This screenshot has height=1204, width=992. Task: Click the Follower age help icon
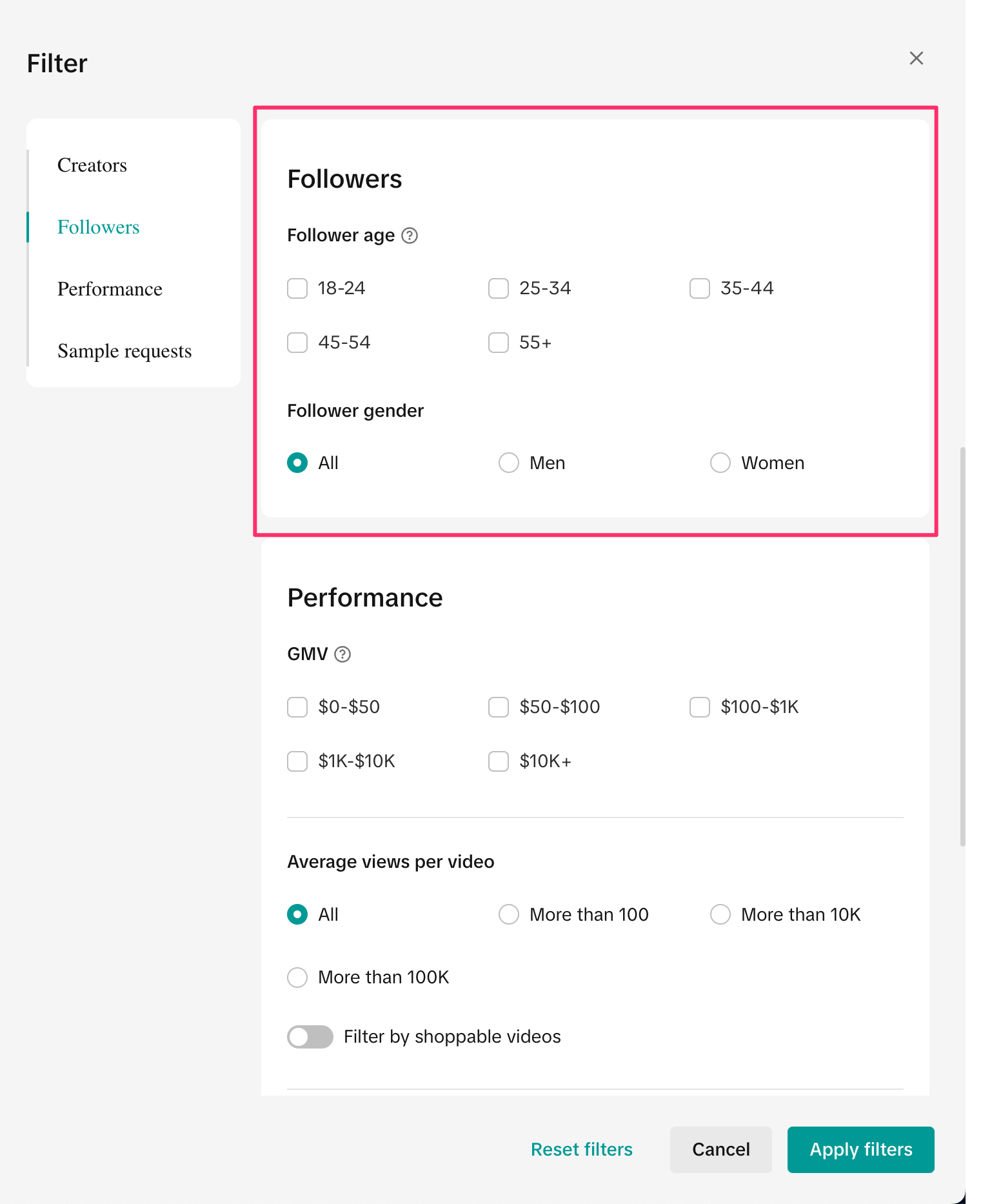click(410, 236)
